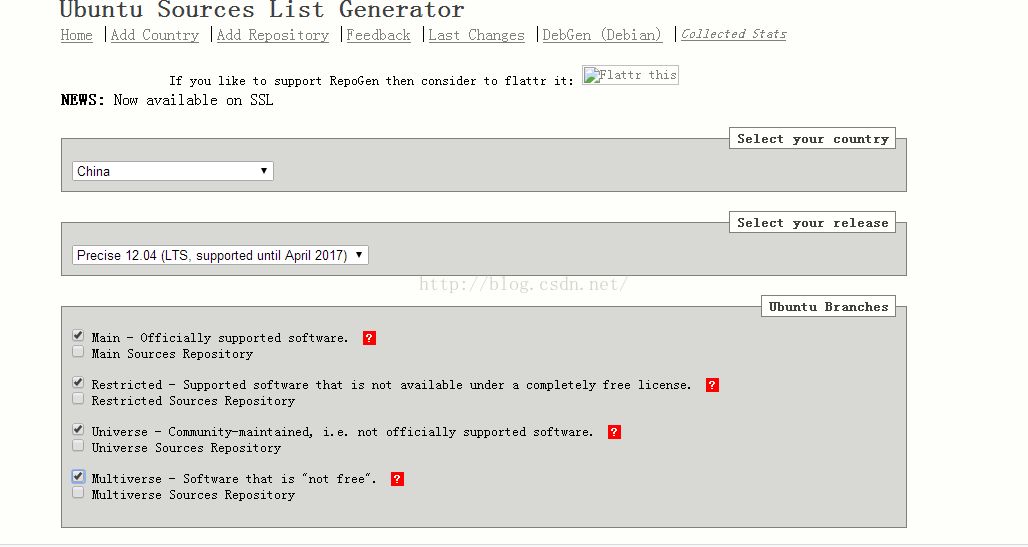This screenshot has width=1028, height=547.
Task: Click the Flattr this image button
Action: [630, 75]
